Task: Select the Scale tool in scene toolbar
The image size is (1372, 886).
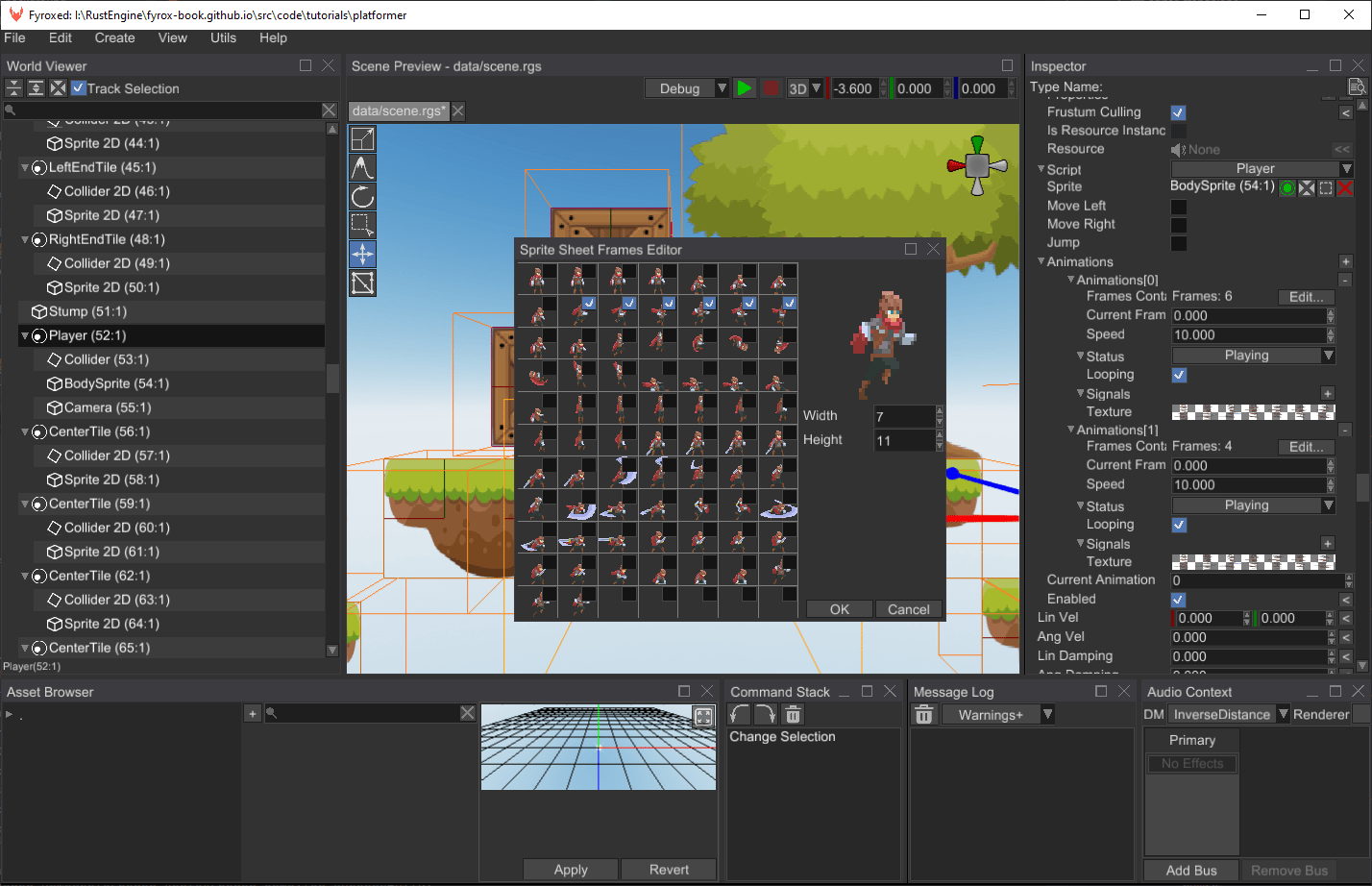Action: click(362, 138)
